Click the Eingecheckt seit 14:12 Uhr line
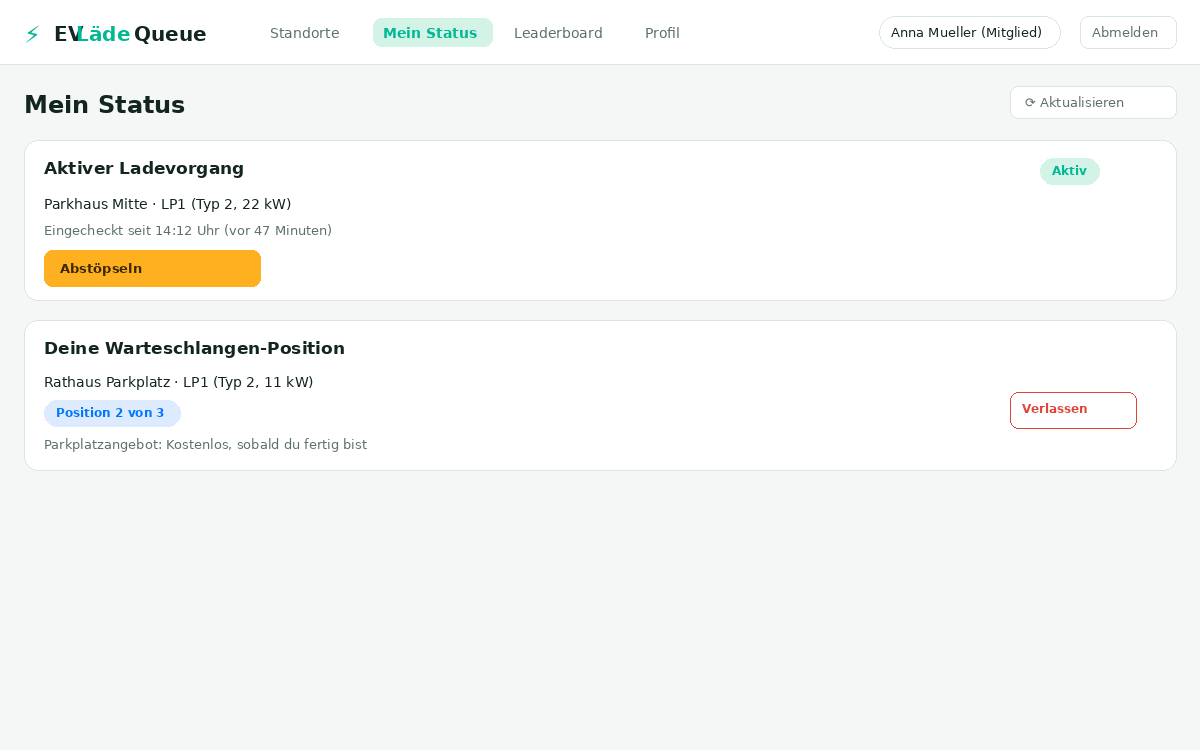This screenshot has width=1200, height=750. (x=188, y=230)
